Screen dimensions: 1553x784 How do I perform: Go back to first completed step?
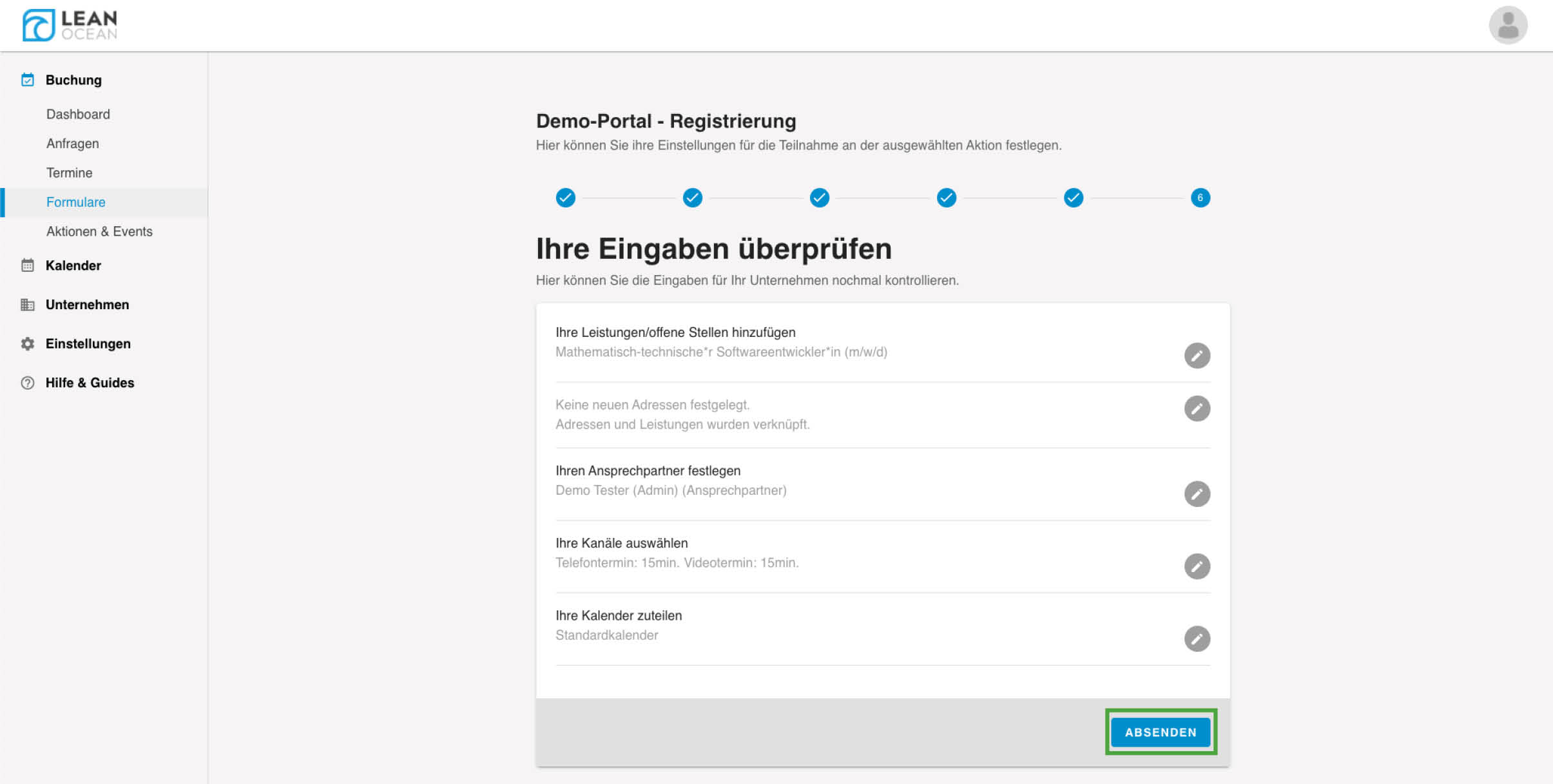pos(565,198)
